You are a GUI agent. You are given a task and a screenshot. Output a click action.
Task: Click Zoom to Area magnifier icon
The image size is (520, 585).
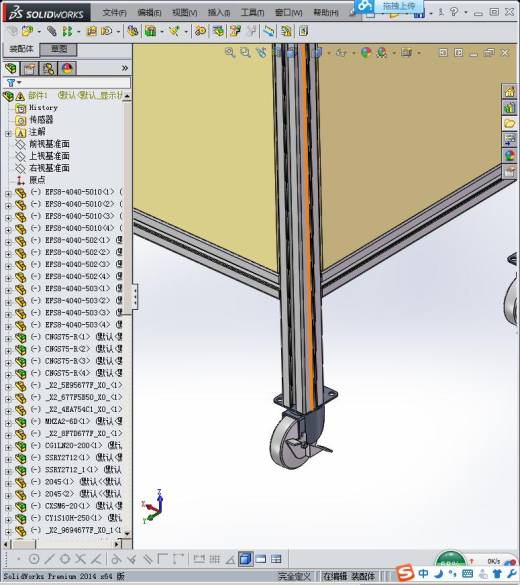[x=245, y=53]
